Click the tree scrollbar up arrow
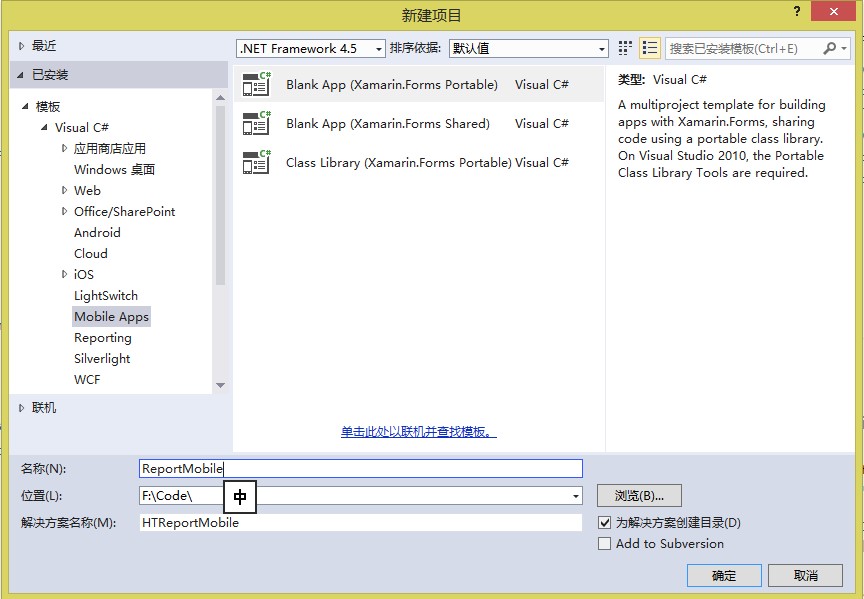864x599 pixels. (220, 98)
